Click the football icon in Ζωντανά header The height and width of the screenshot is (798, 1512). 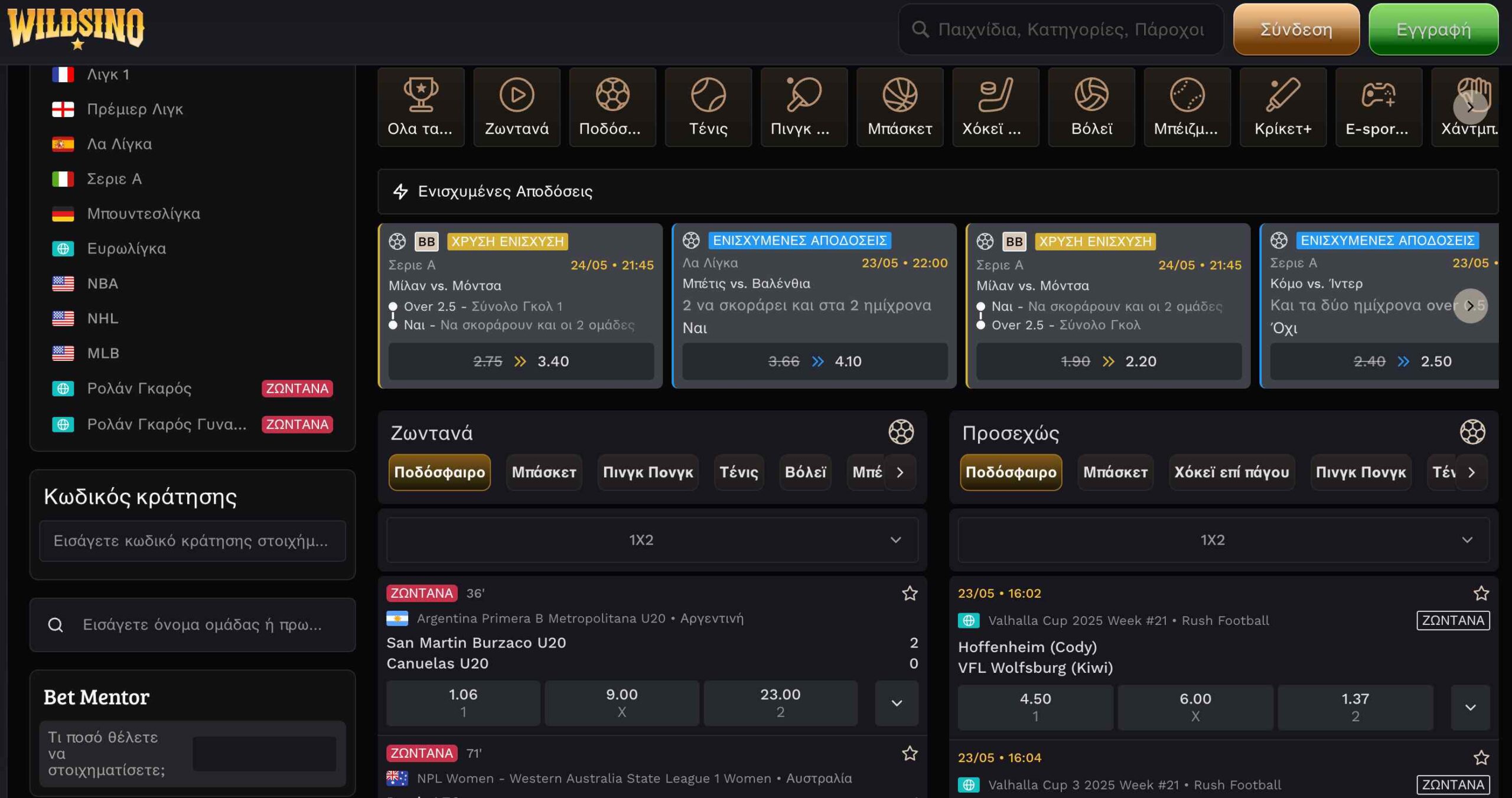[901, 432]
